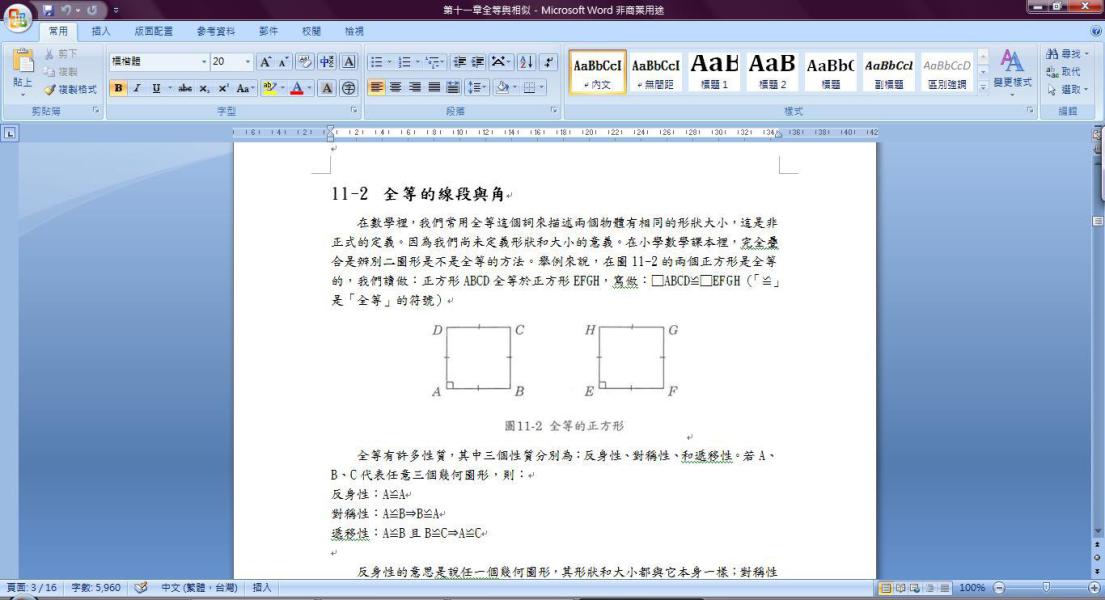Screen dimensions: 1105x600
Task: Apply the 副標題 subtitle style
Action: pyautogui.click(x=889, y=72)
